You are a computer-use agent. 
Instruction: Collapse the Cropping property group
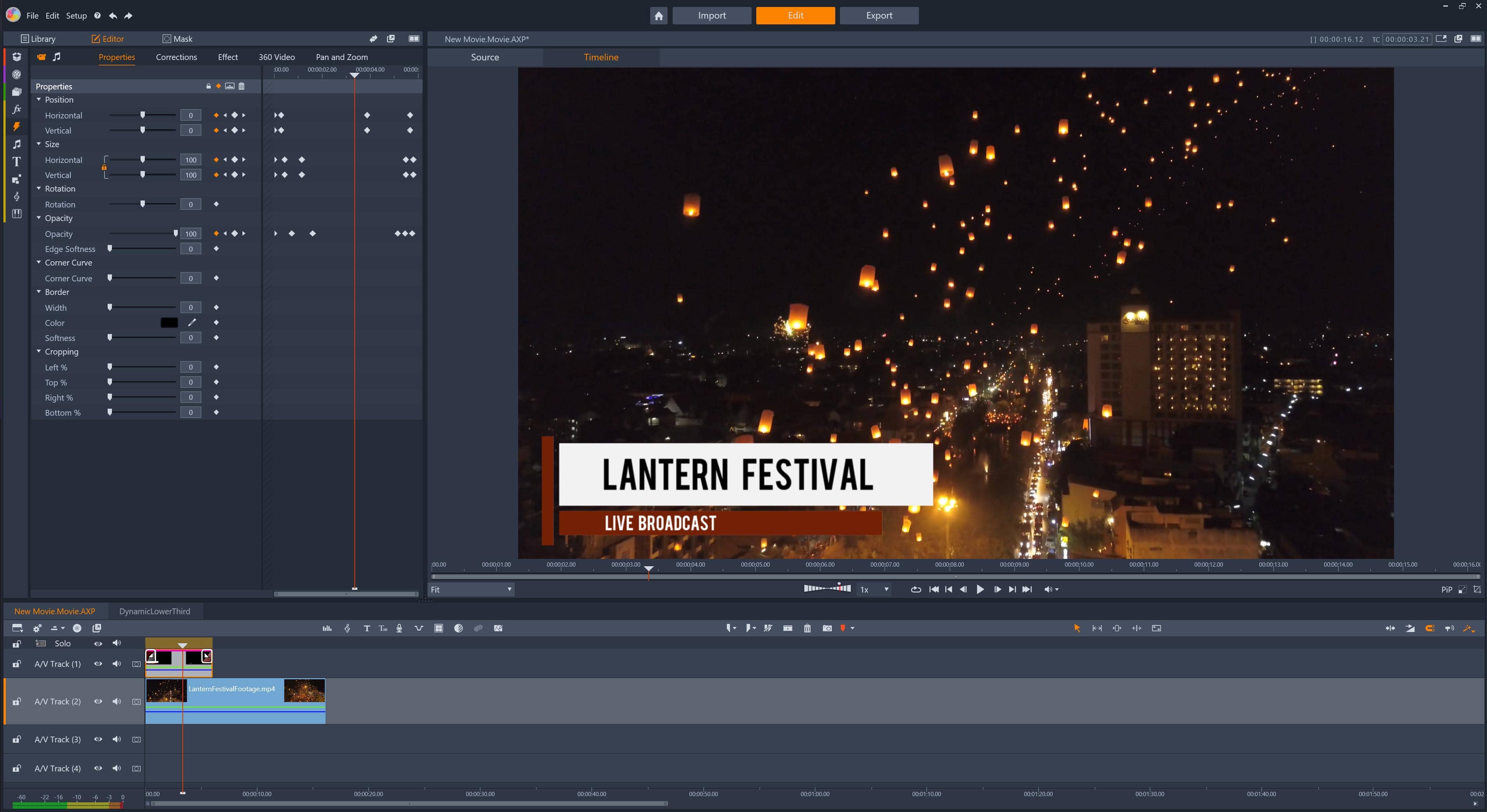point(39,351)
